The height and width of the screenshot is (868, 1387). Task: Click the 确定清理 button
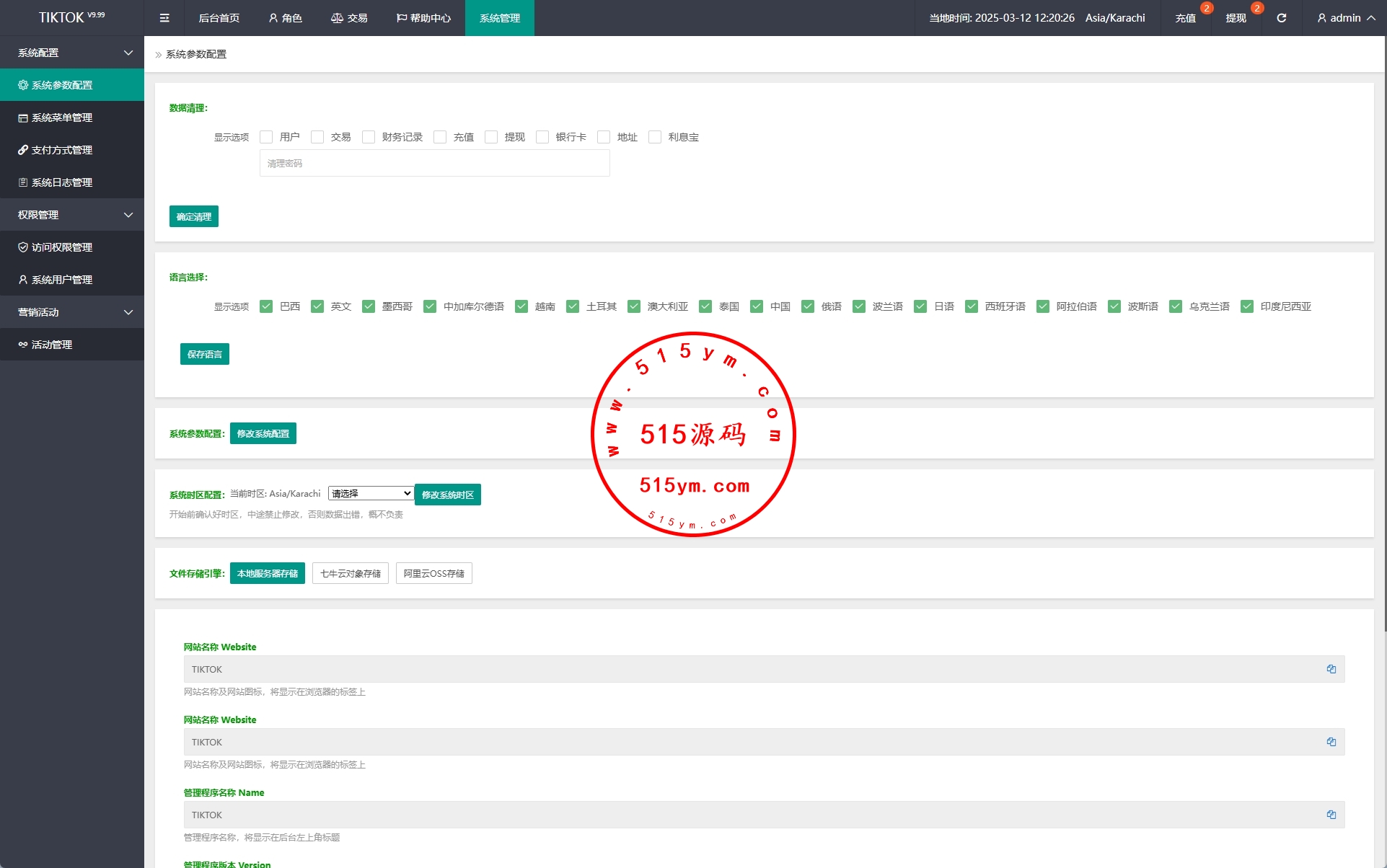[x=193, y=216]
